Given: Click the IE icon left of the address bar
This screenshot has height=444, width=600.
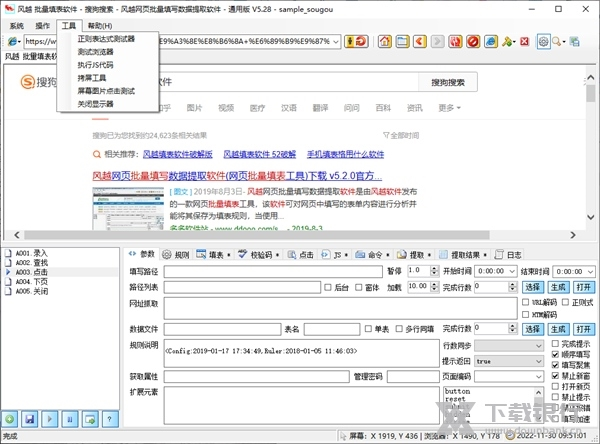Looking at the screenshot, I should click(13, 41).
